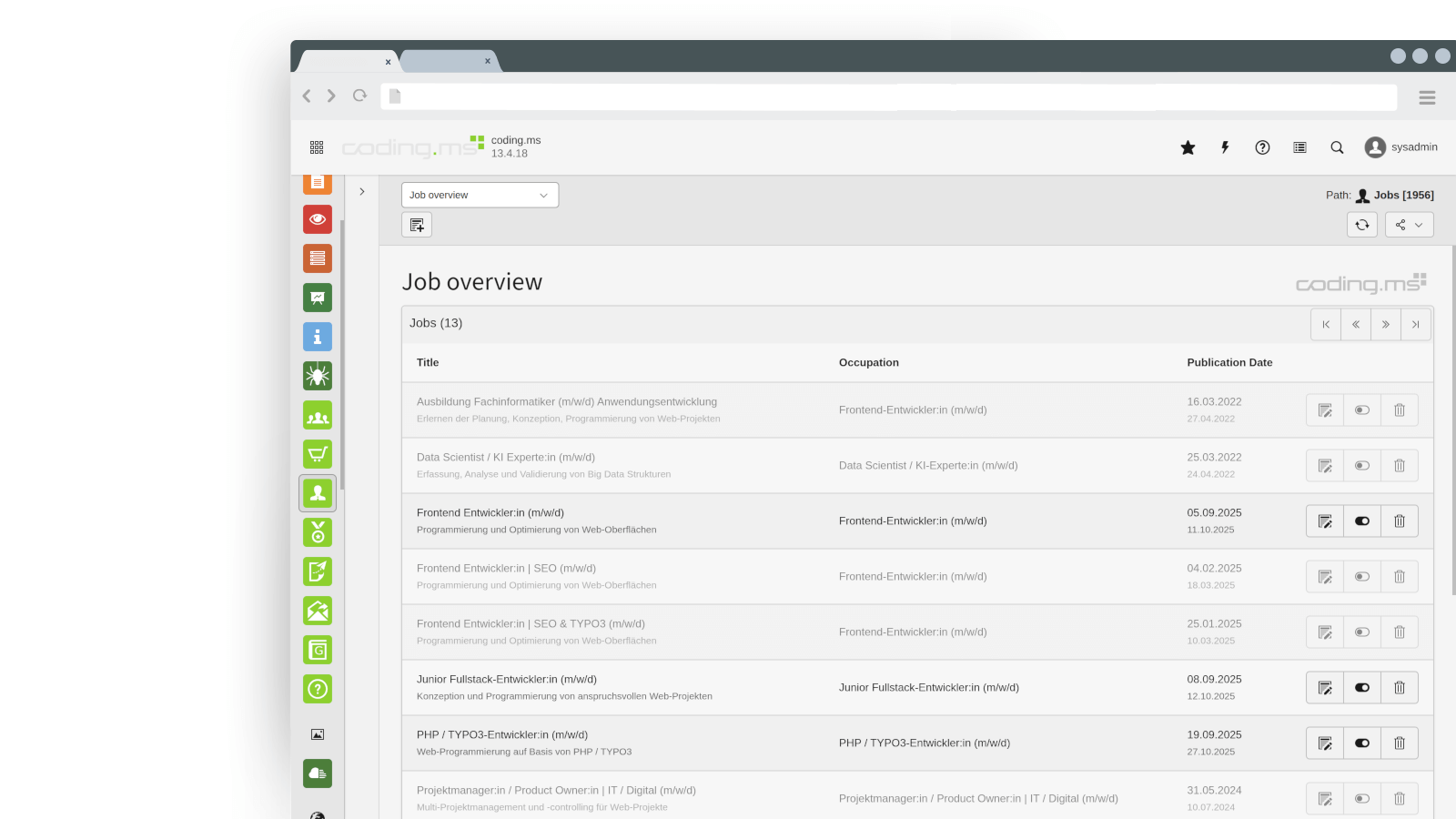Open the help question mark icon

[x=1262, y=147]
